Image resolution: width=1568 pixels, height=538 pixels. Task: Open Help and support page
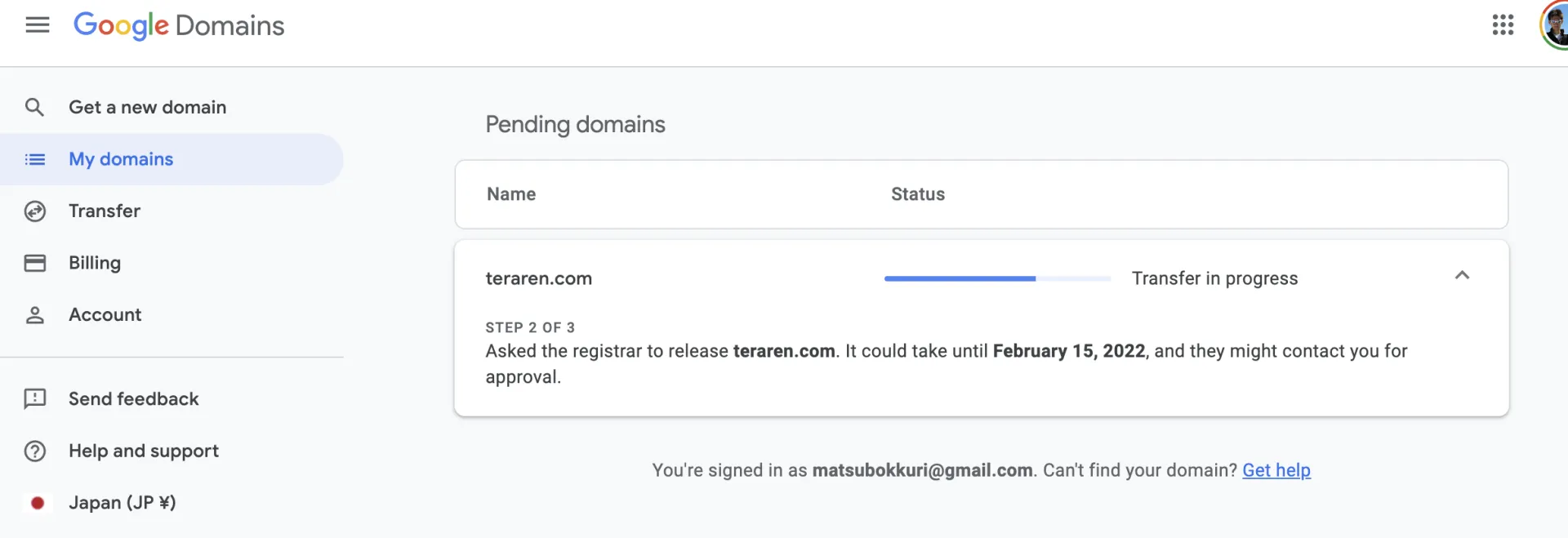144,451
